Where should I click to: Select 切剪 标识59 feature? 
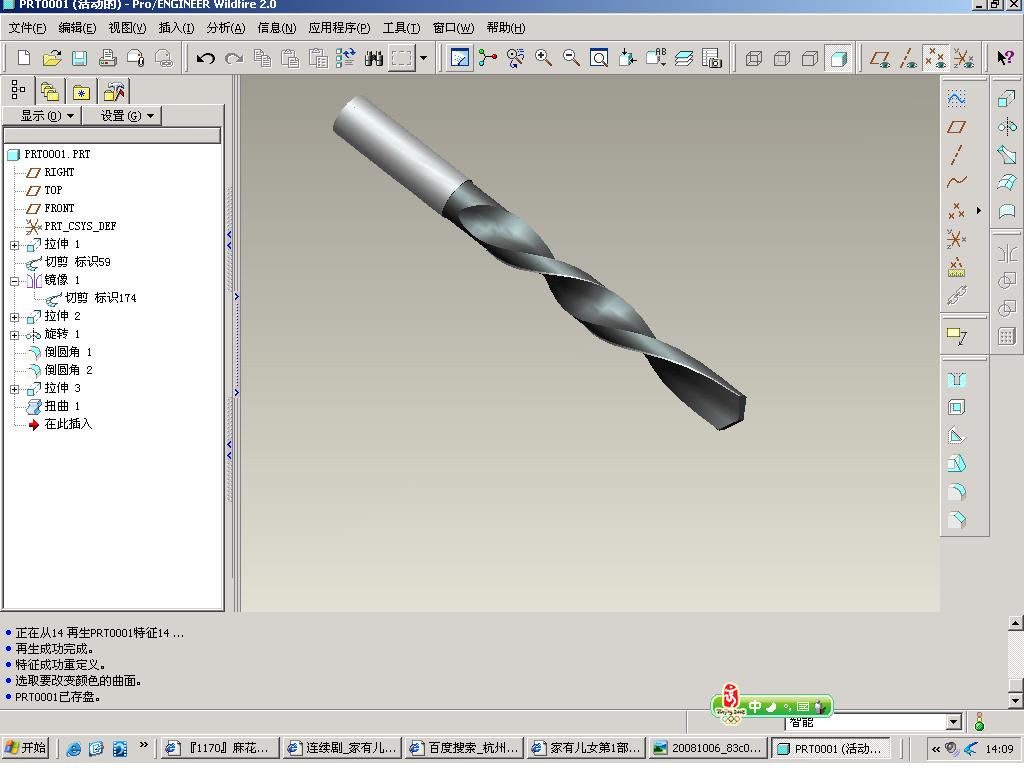tap(77, 263)
